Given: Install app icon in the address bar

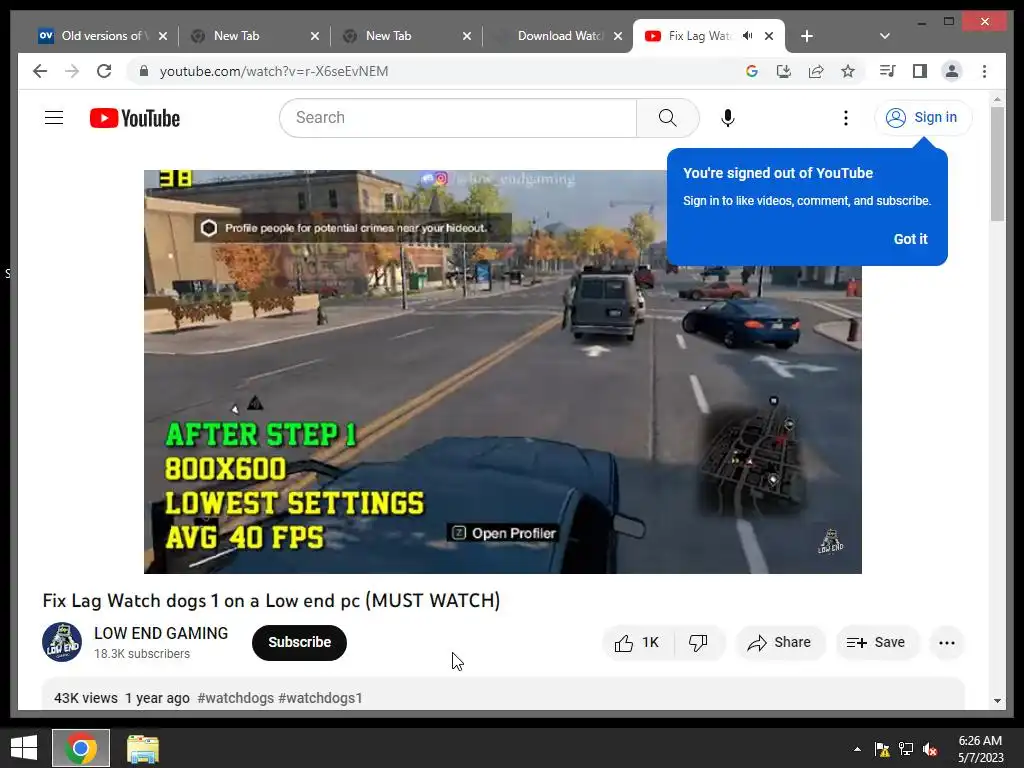Looking at the screenshot, I should (784, 71).
